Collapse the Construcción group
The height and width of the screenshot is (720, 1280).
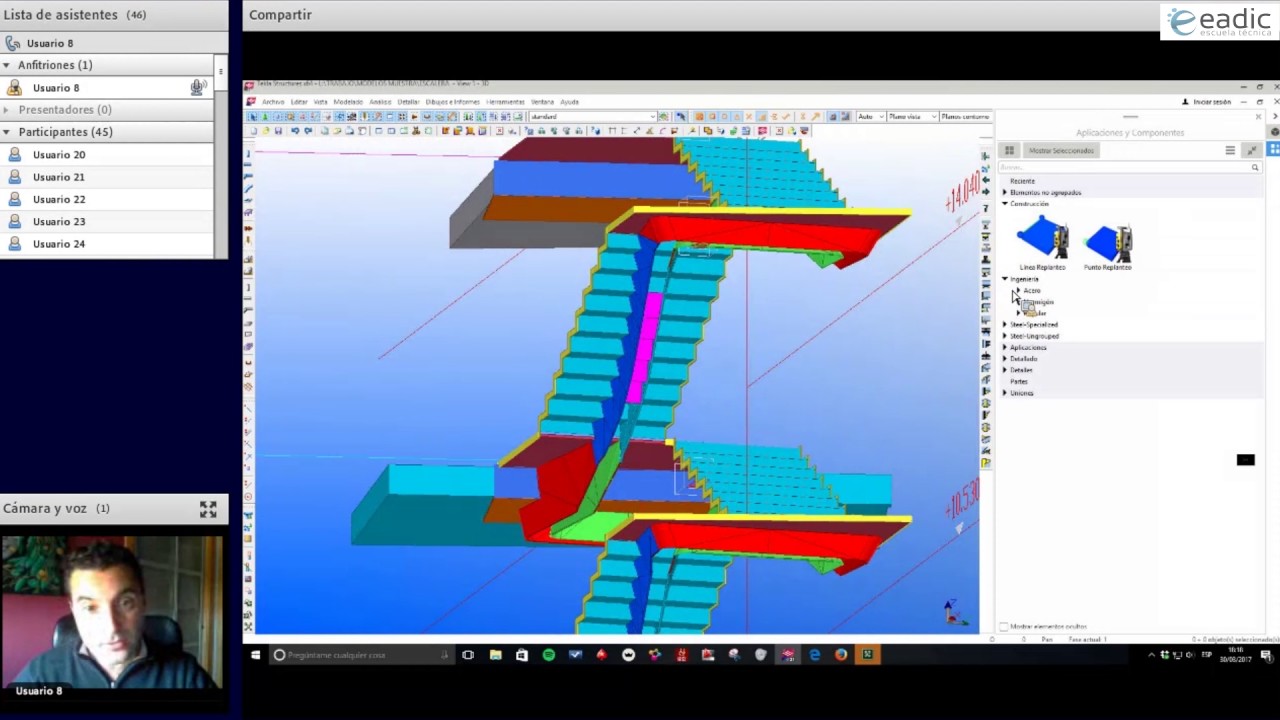[1005, 204]
